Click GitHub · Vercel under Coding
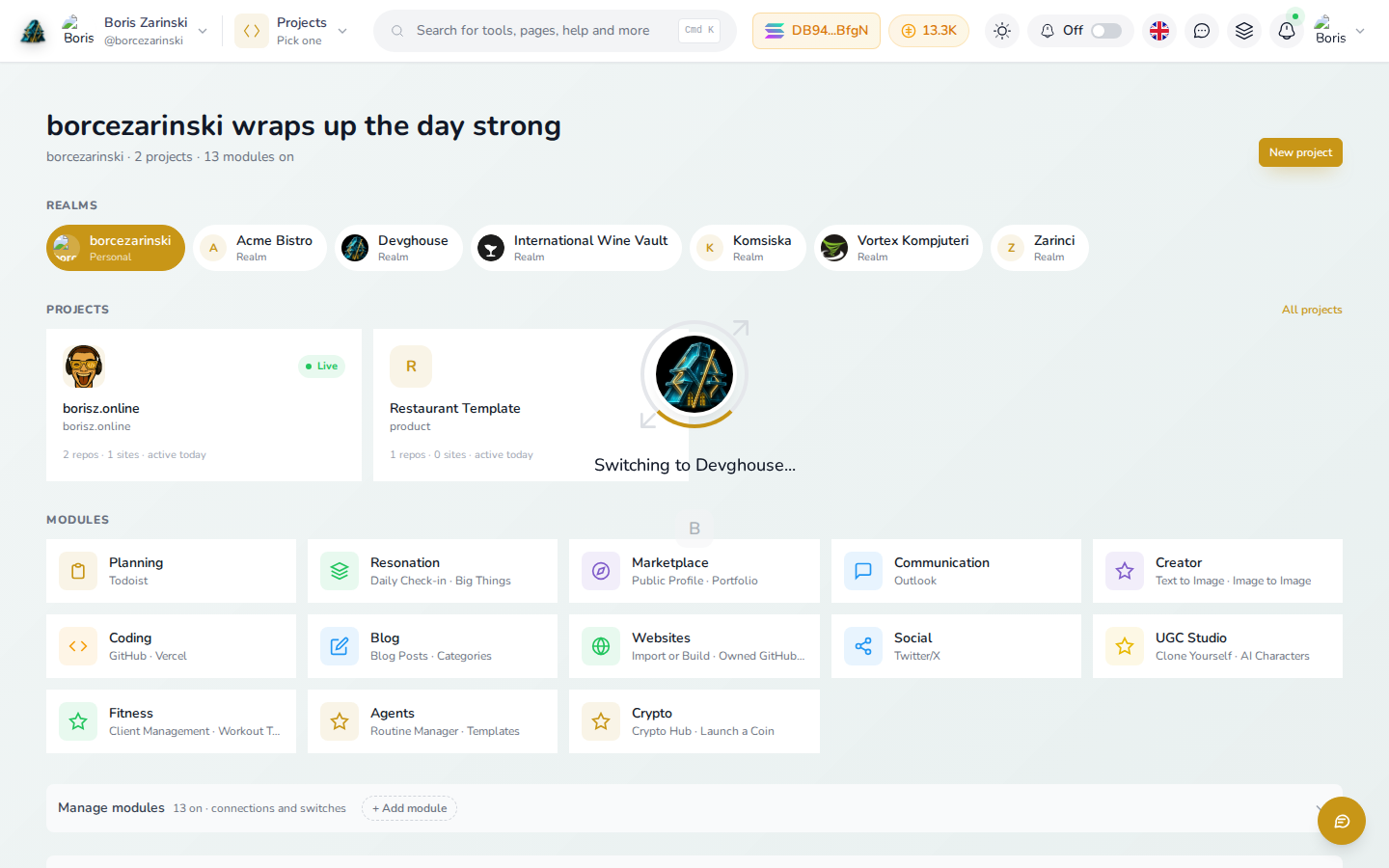Screen dimensions: 1389x868 click(148, 656)
